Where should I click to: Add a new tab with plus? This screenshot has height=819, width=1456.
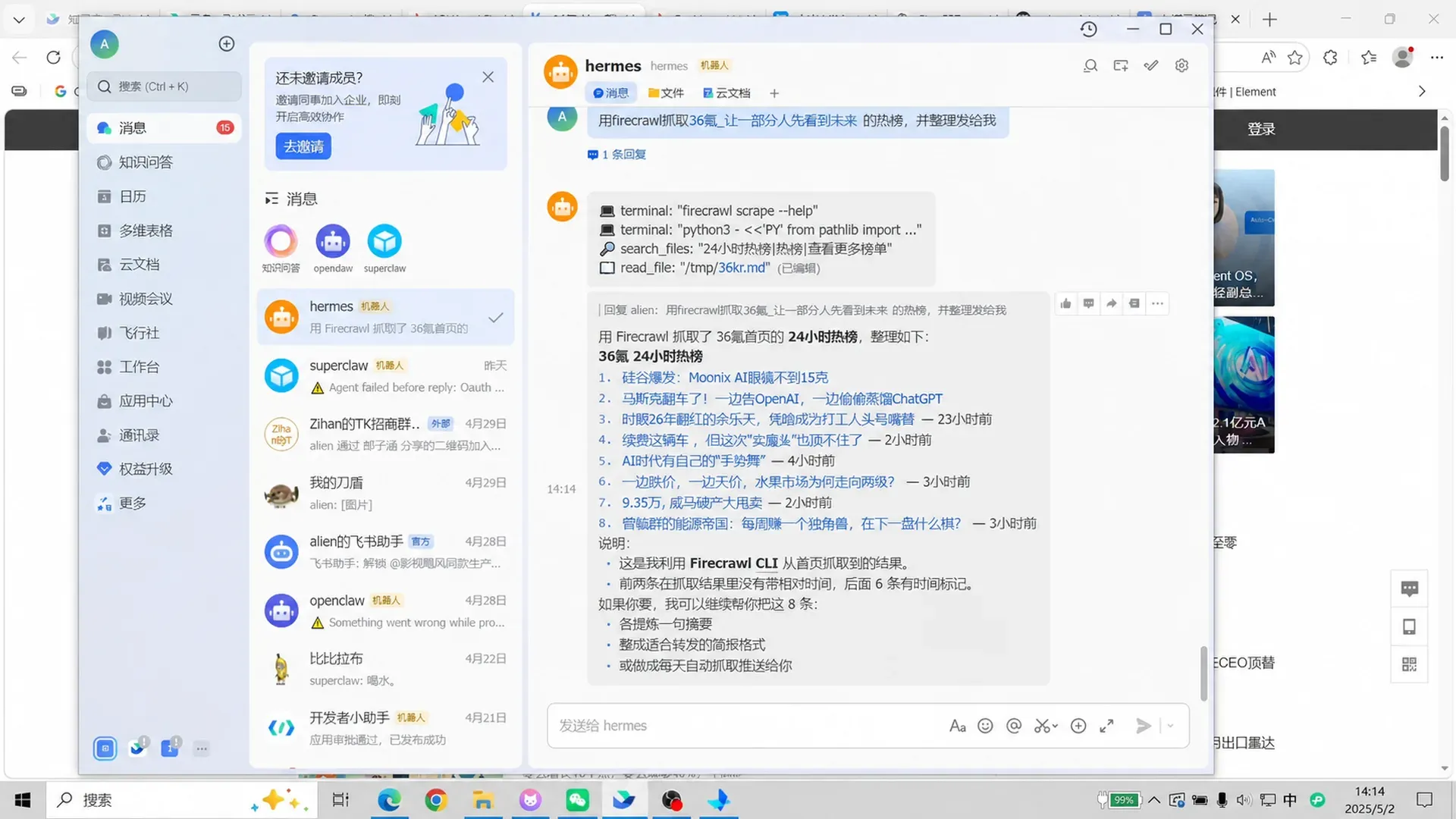[774, 93]
